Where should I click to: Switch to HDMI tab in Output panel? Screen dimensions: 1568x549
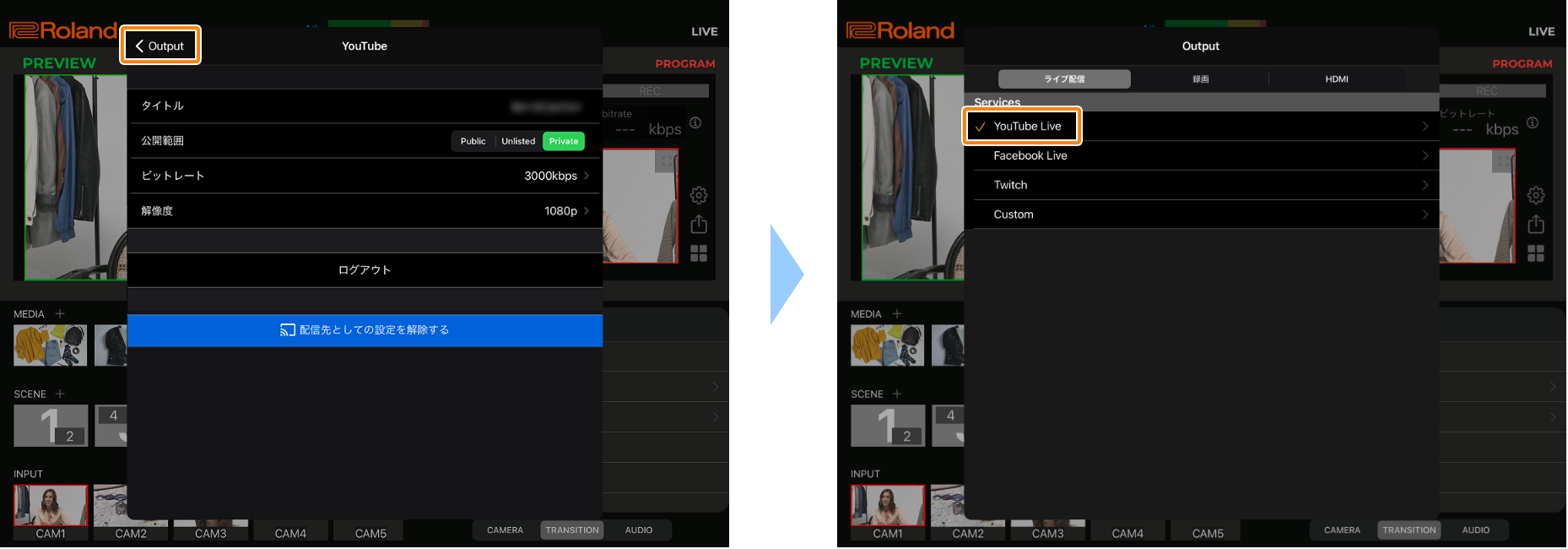coord(1337,79)
